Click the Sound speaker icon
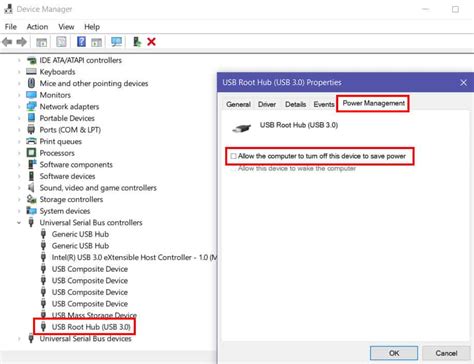Viewport: 474px width, 364px height. tap(31, 188)
